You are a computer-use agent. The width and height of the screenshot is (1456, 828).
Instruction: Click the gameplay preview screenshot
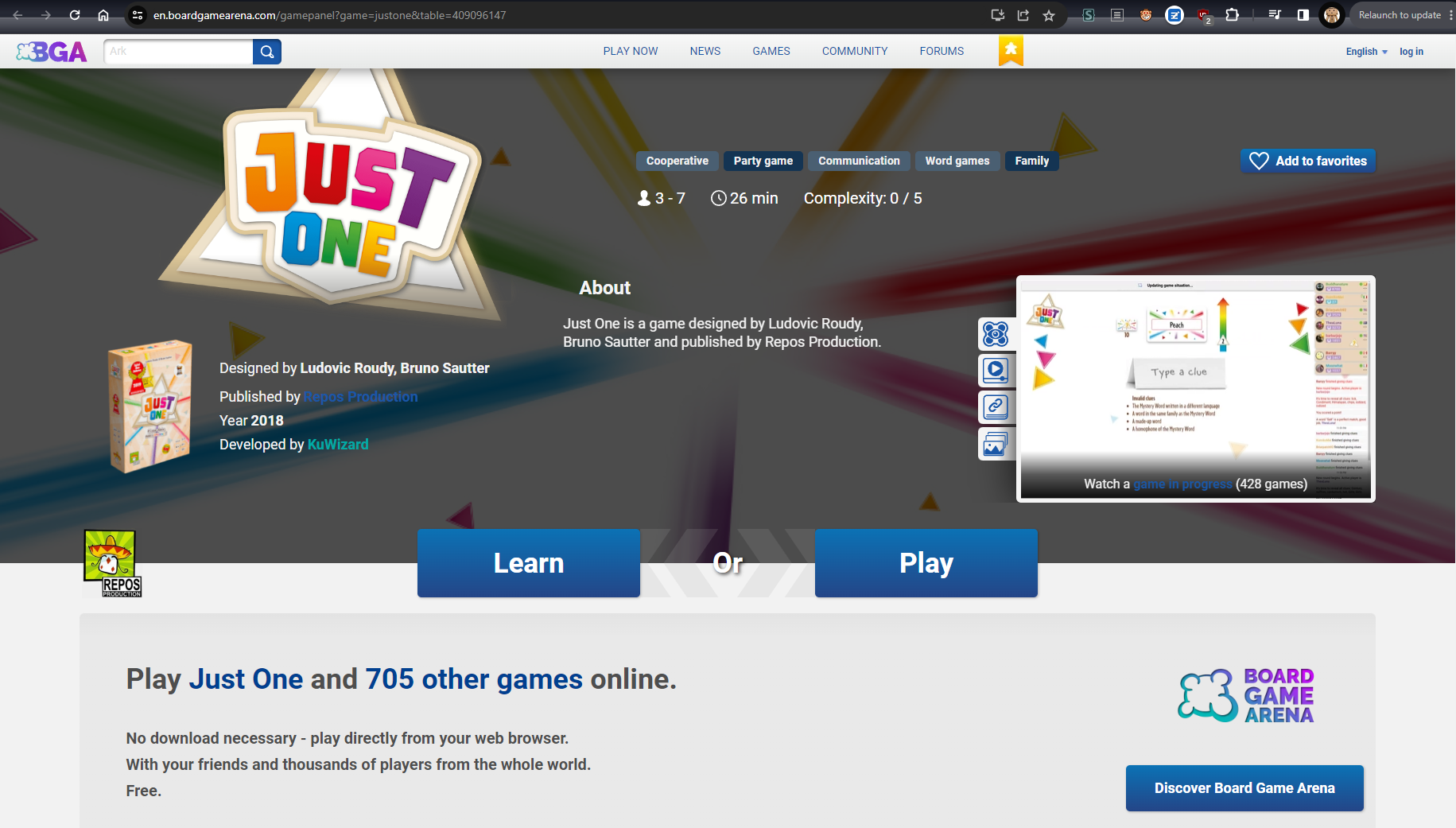[1196, 388]
